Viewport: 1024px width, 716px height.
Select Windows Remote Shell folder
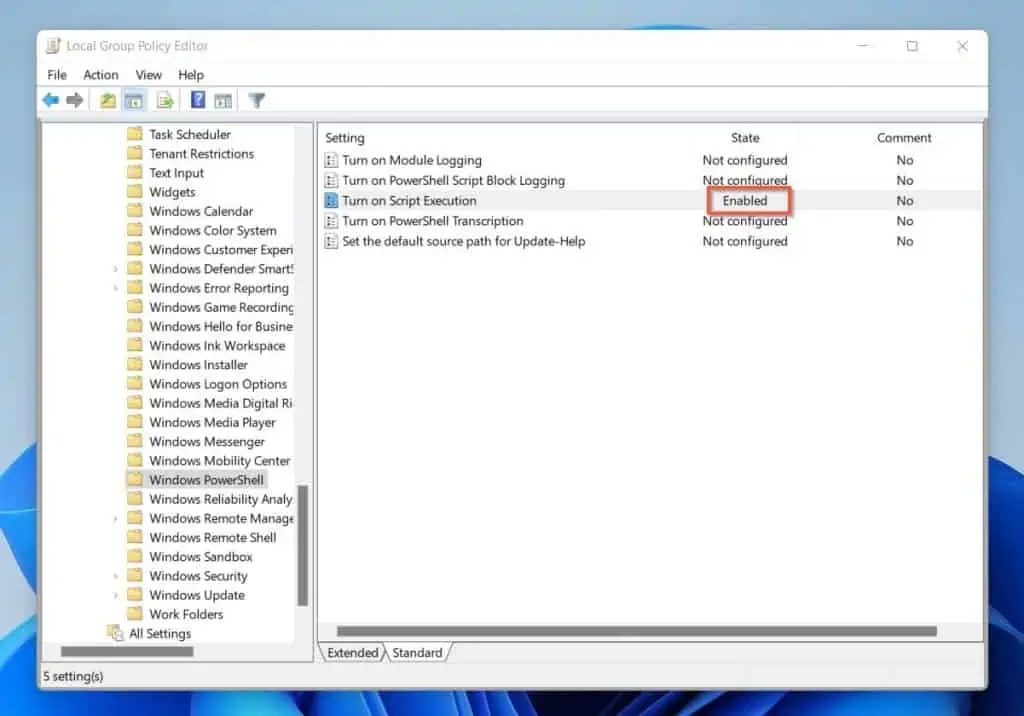tap(213, 538)
